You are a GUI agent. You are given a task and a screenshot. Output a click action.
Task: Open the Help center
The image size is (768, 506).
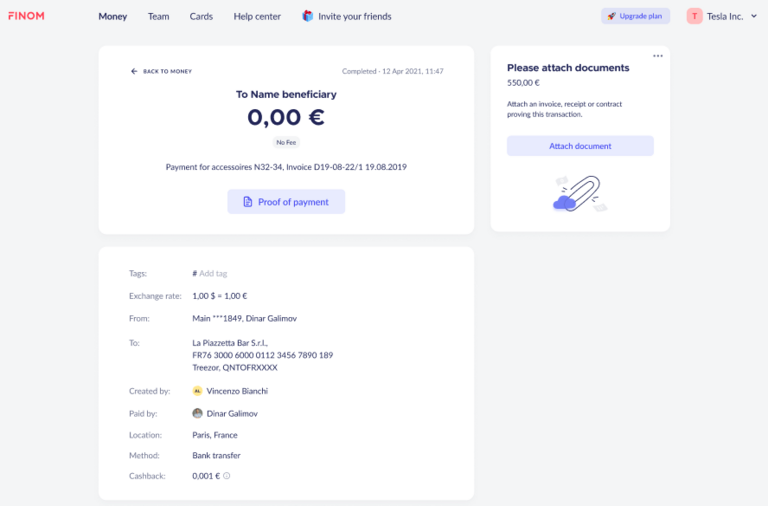coord(257,16)
